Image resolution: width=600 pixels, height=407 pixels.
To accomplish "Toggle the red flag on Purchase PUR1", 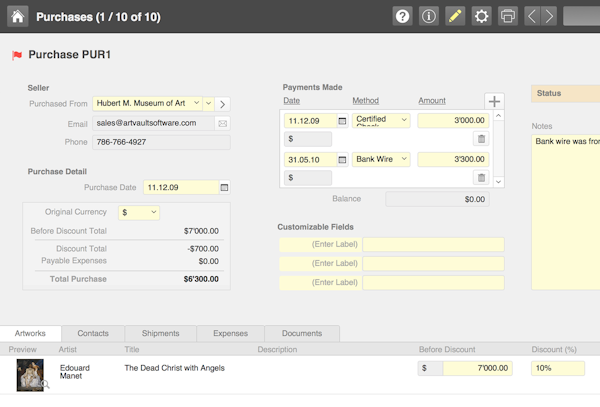I will coord(17,54).
